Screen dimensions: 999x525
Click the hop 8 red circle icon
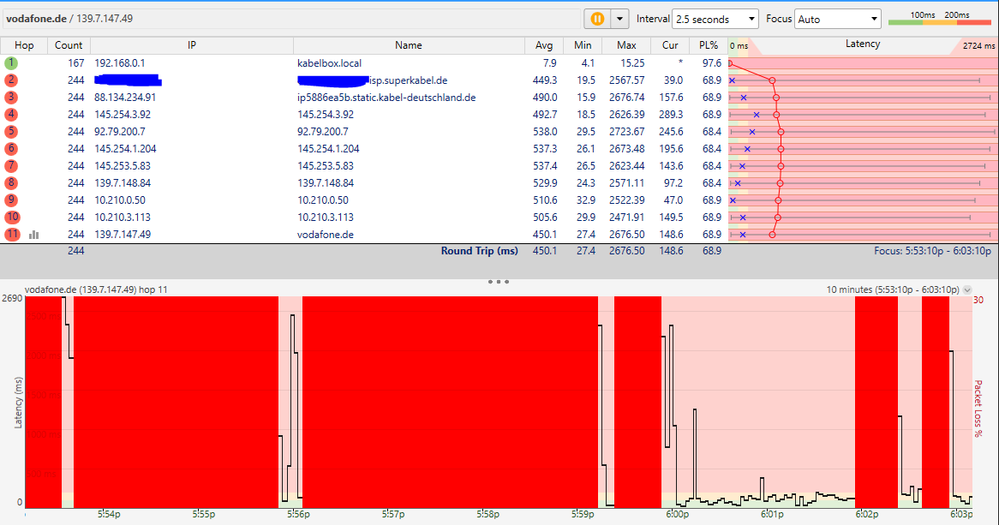(11, 183)
